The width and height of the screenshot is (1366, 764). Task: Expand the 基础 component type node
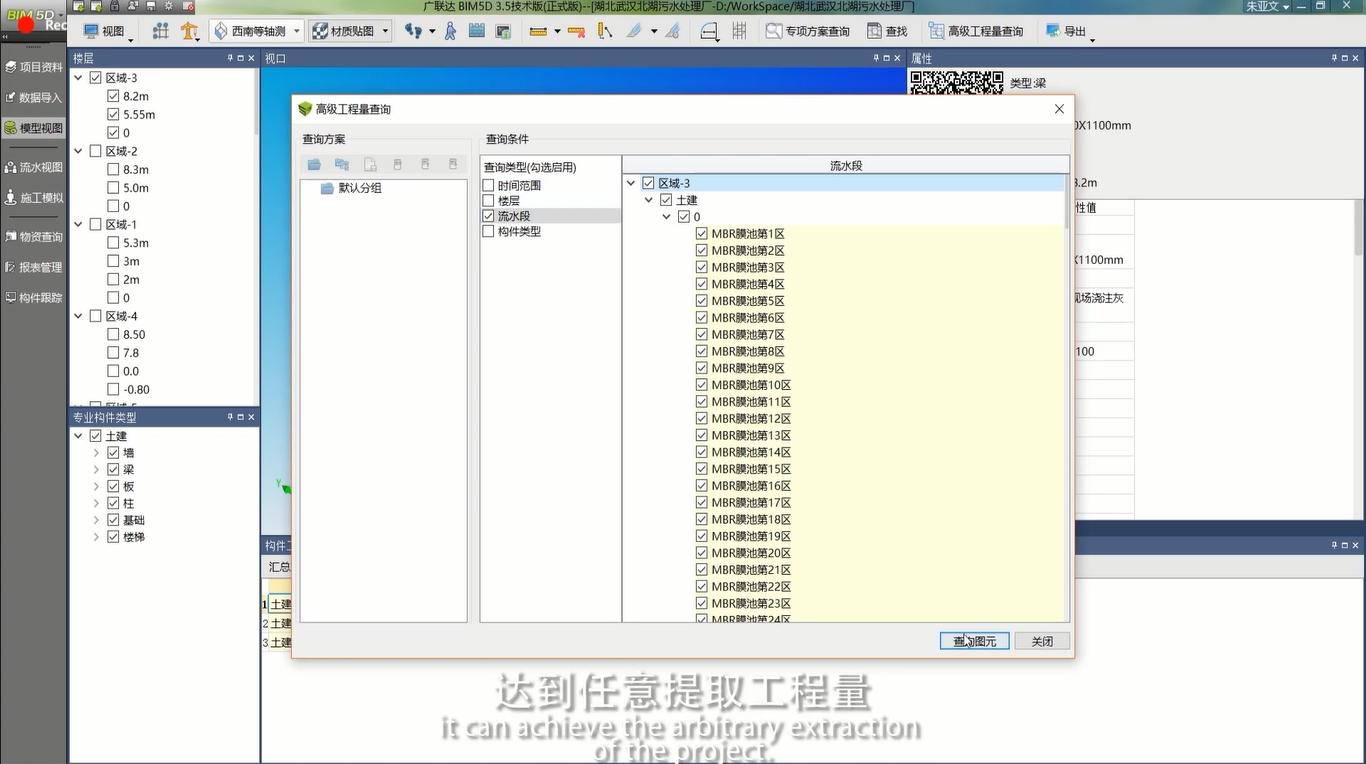coord(96,520)
